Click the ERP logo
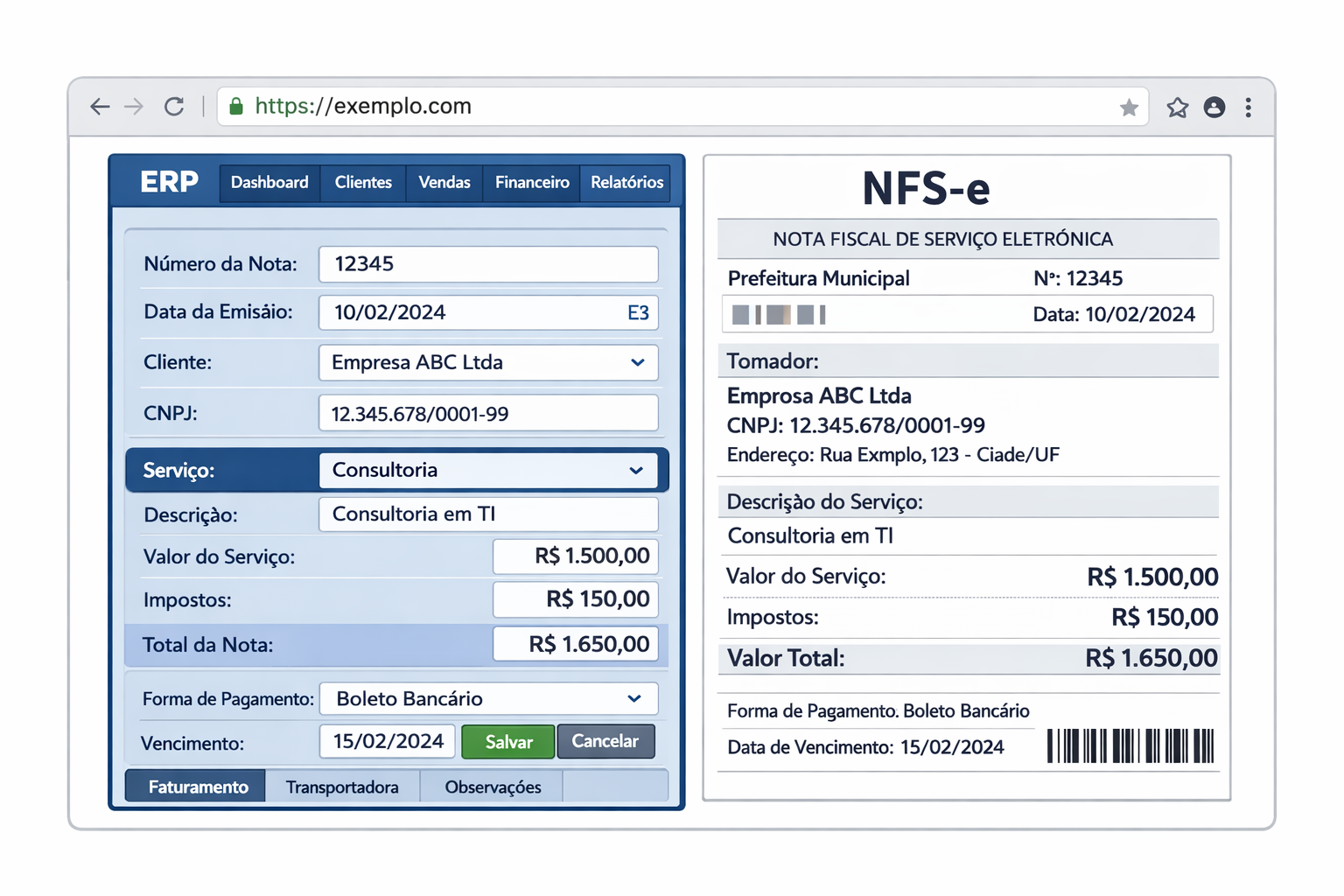 [169, 182]
